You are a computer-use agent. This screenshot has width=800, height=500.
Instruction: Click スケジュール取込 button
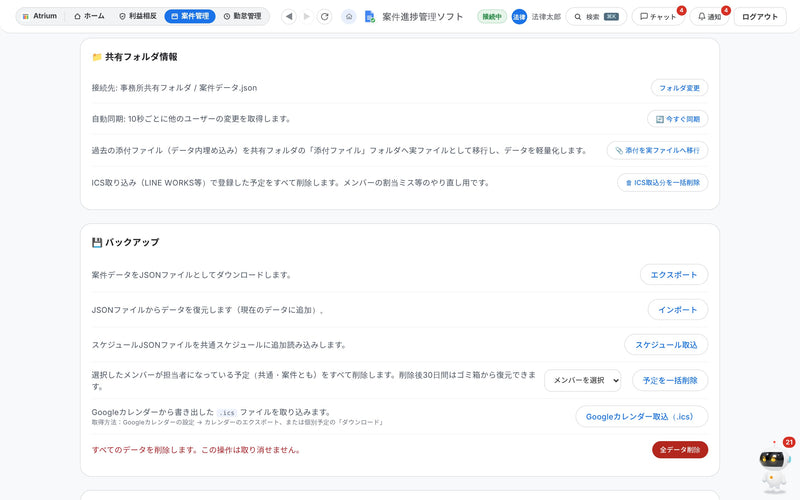pos(666,345)
